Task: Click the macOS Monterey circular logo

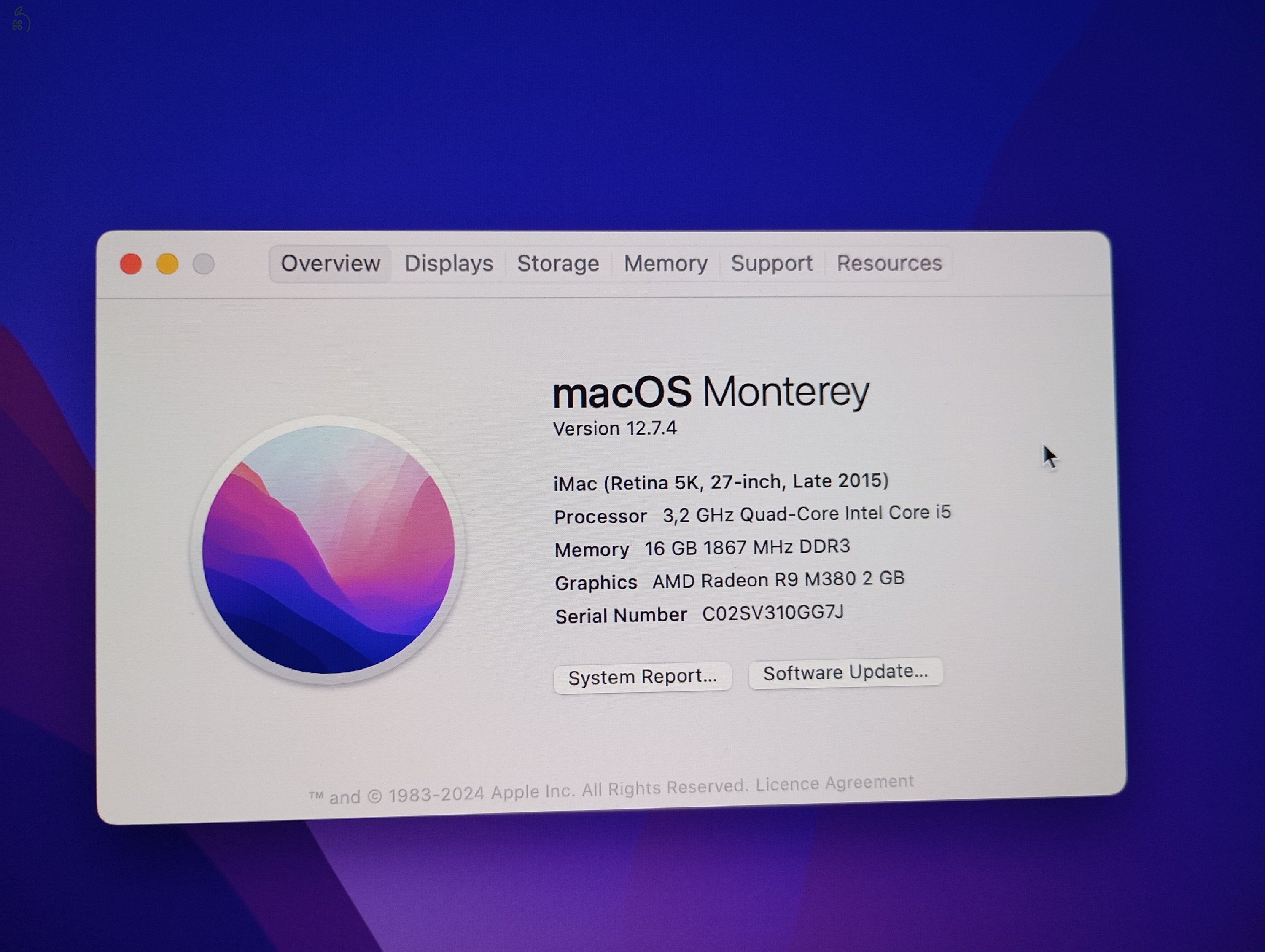Action: pyautogui.click(x=328, y=549)
